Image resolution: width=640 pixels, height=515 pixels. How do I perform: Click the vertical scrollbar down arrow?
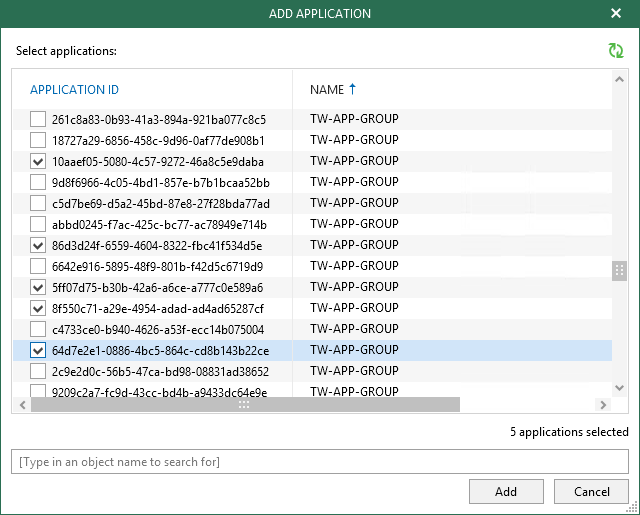point(619,387)
